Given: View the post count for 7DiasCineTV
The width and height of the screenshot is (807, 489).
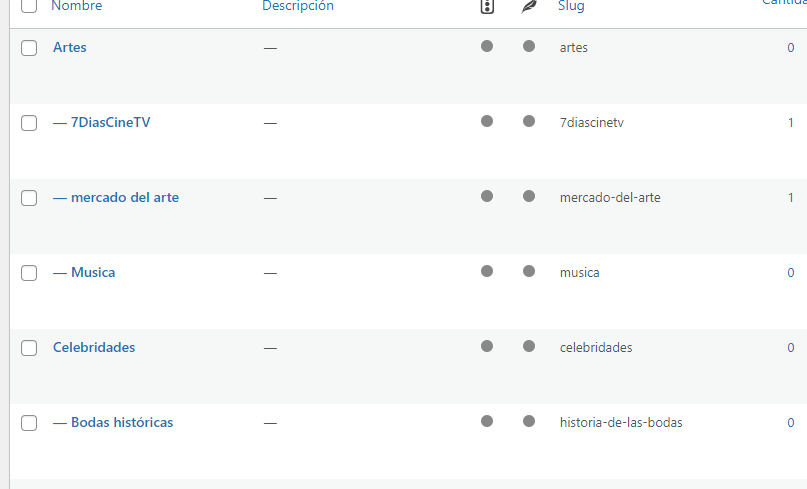Looking at the screenshot, I should point(791,123).
